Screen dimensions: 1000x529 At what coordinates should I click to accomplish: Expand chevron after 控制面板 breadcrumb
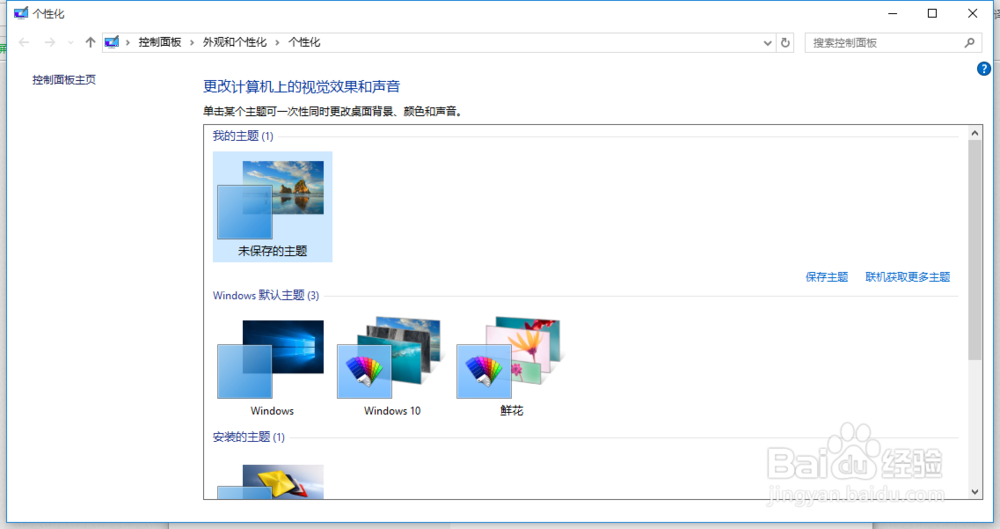coord(192,42)
